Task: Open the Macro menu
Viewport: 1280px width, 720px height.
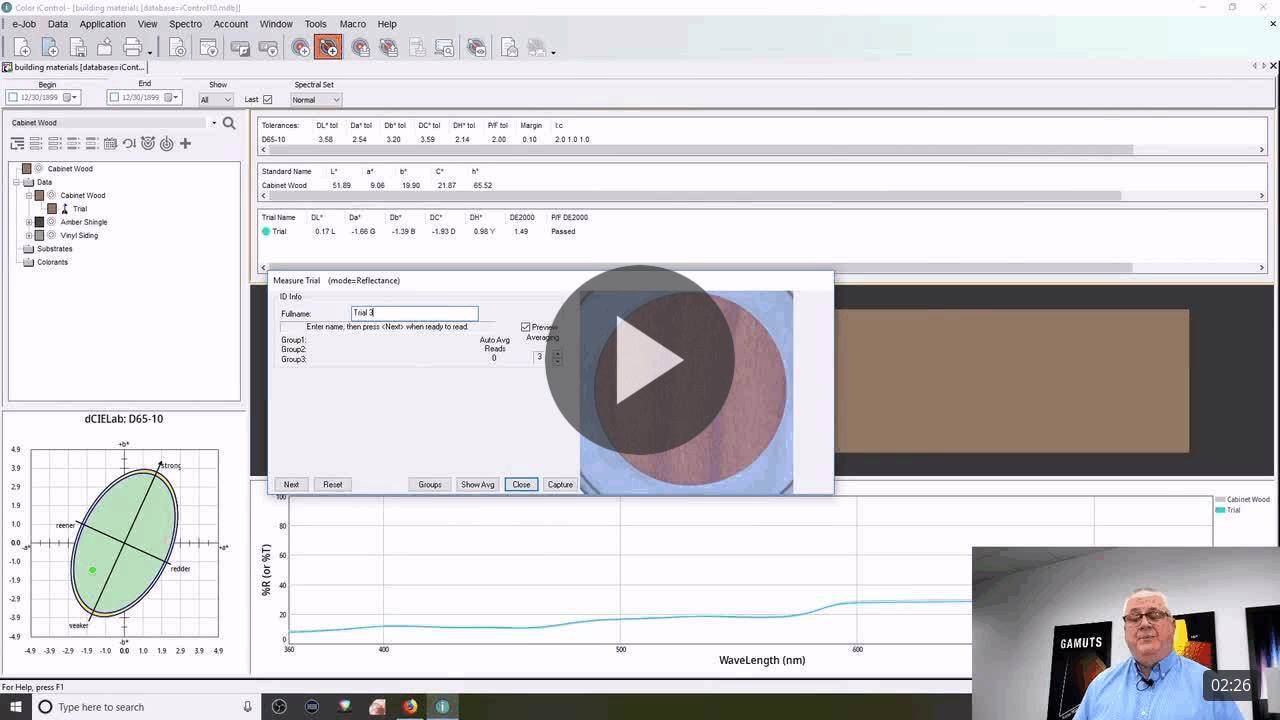Action: (x=352, y=24)
